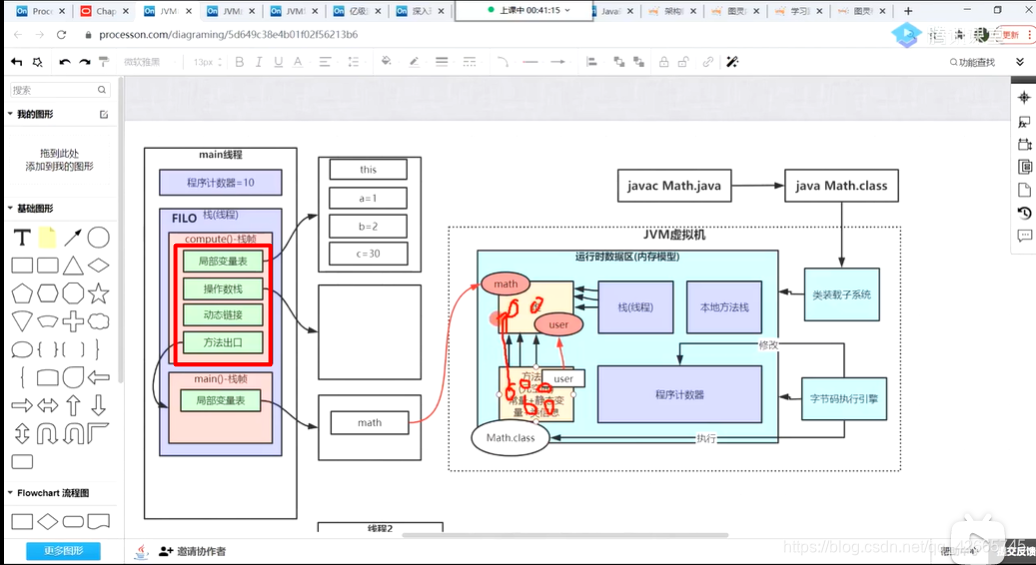Unlock the selected shape
Viewport: 1036px width, 565px height.
(683, 61)
